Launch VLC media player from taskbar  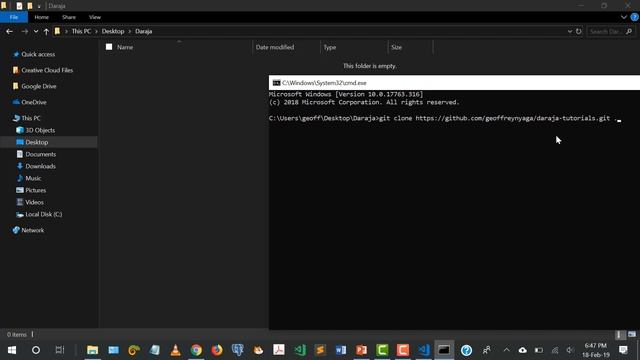pos(176,350)
